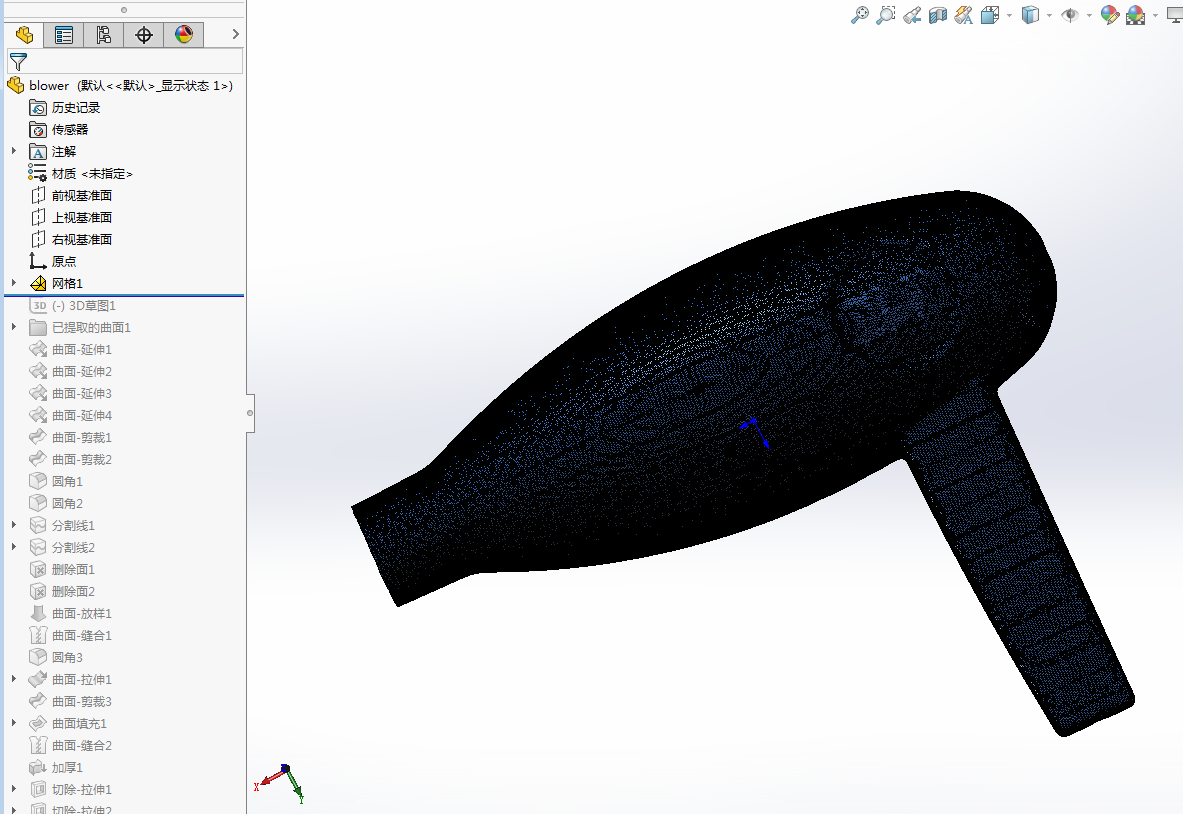Click the tree filter input field
This screenshot has width=1183, height=814.
point(125,61)
